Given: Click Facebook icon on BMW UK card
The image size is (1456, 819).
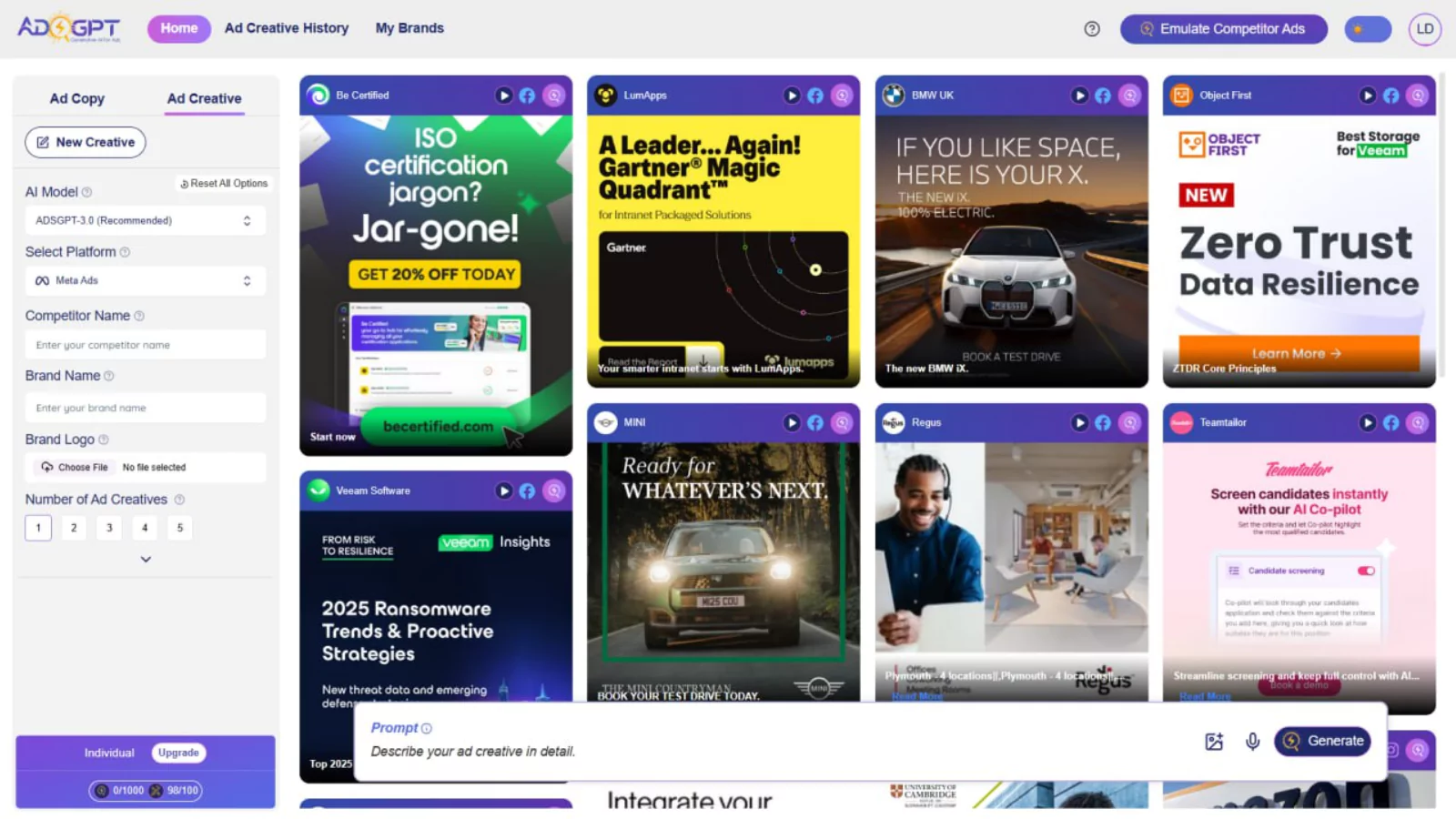Looking at the screenshot, I should (1103, 96).
